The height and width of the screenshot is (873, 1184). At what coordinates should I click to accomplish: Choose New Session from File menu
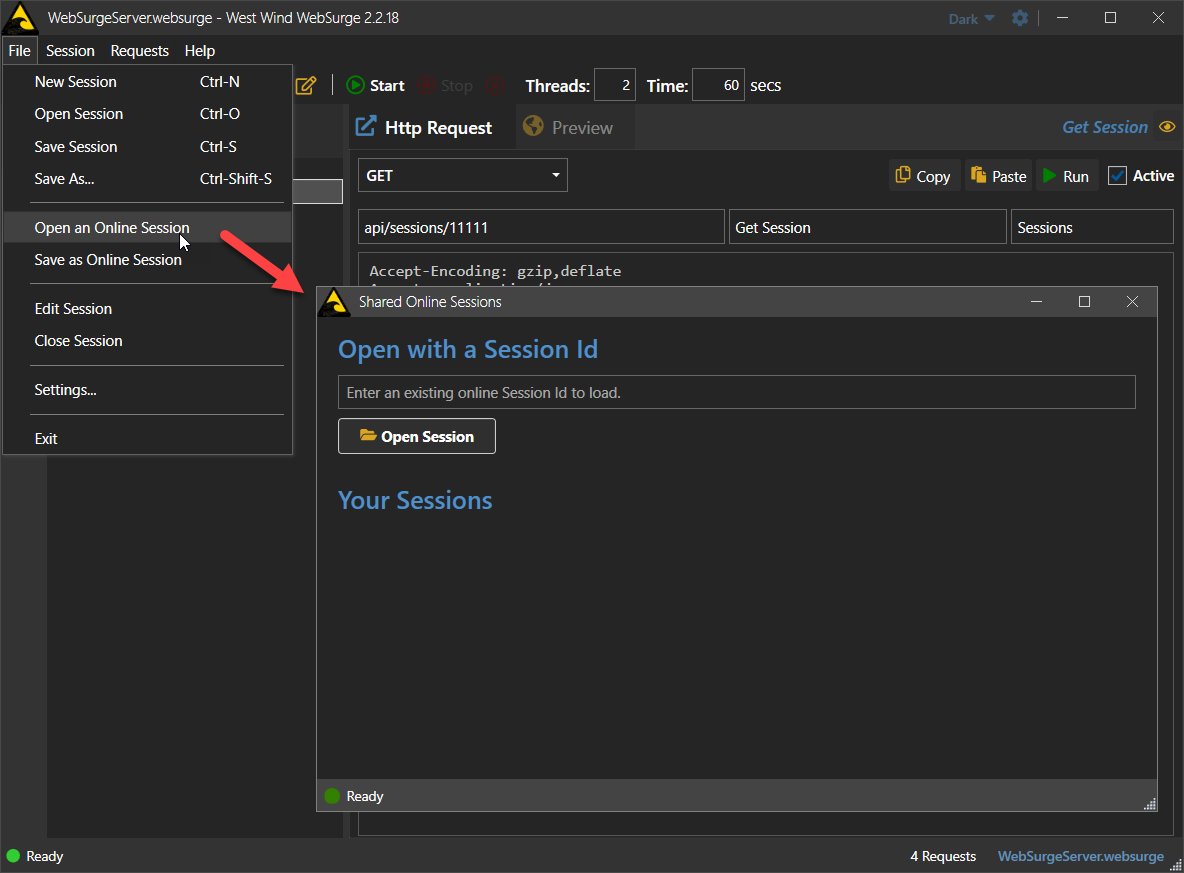[147, 82]
